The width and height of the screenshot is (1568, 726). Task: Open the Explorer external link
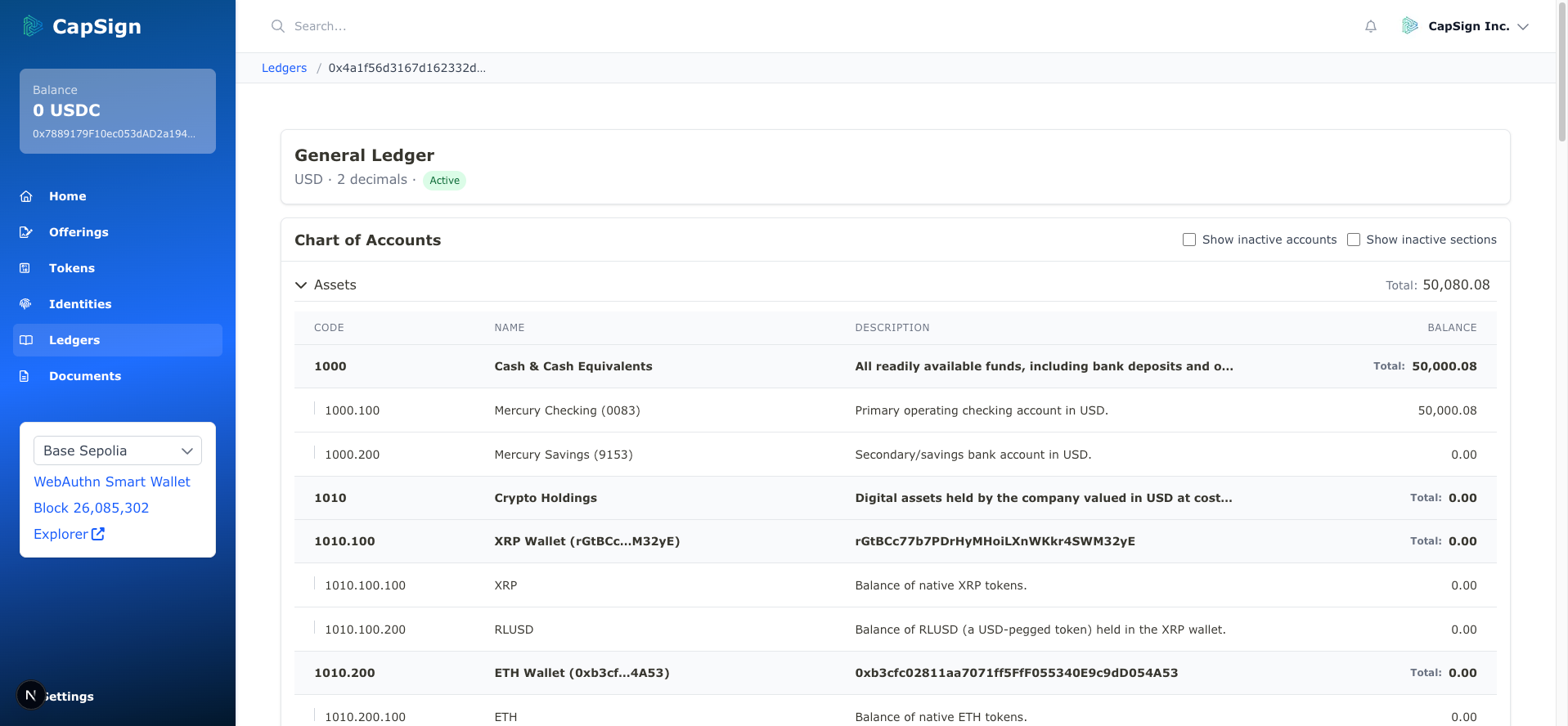point(69,534)
